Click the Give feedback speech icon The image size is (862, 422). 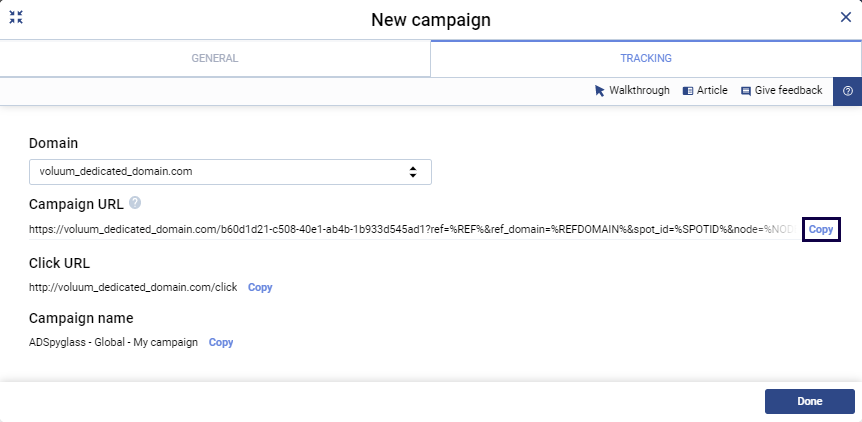tap(746, 91)
